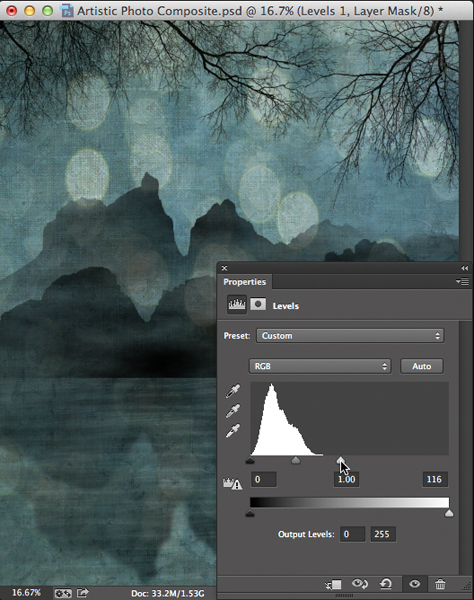Click the white input level field 116
The image size is (474, 600).
435,479
